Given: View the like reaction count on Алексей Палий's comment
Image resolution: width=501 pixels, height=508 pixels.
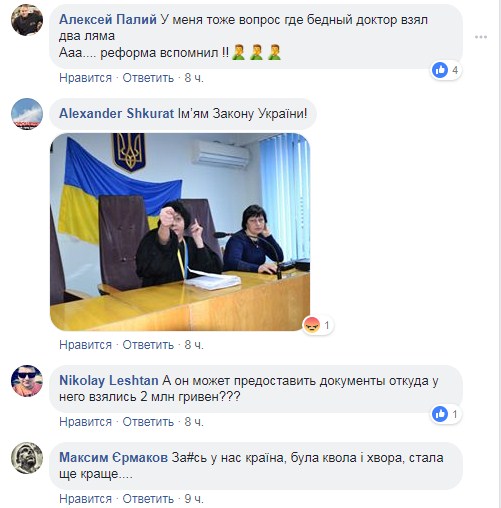Looking at the screenshot, I should click(x=446, y=70).
